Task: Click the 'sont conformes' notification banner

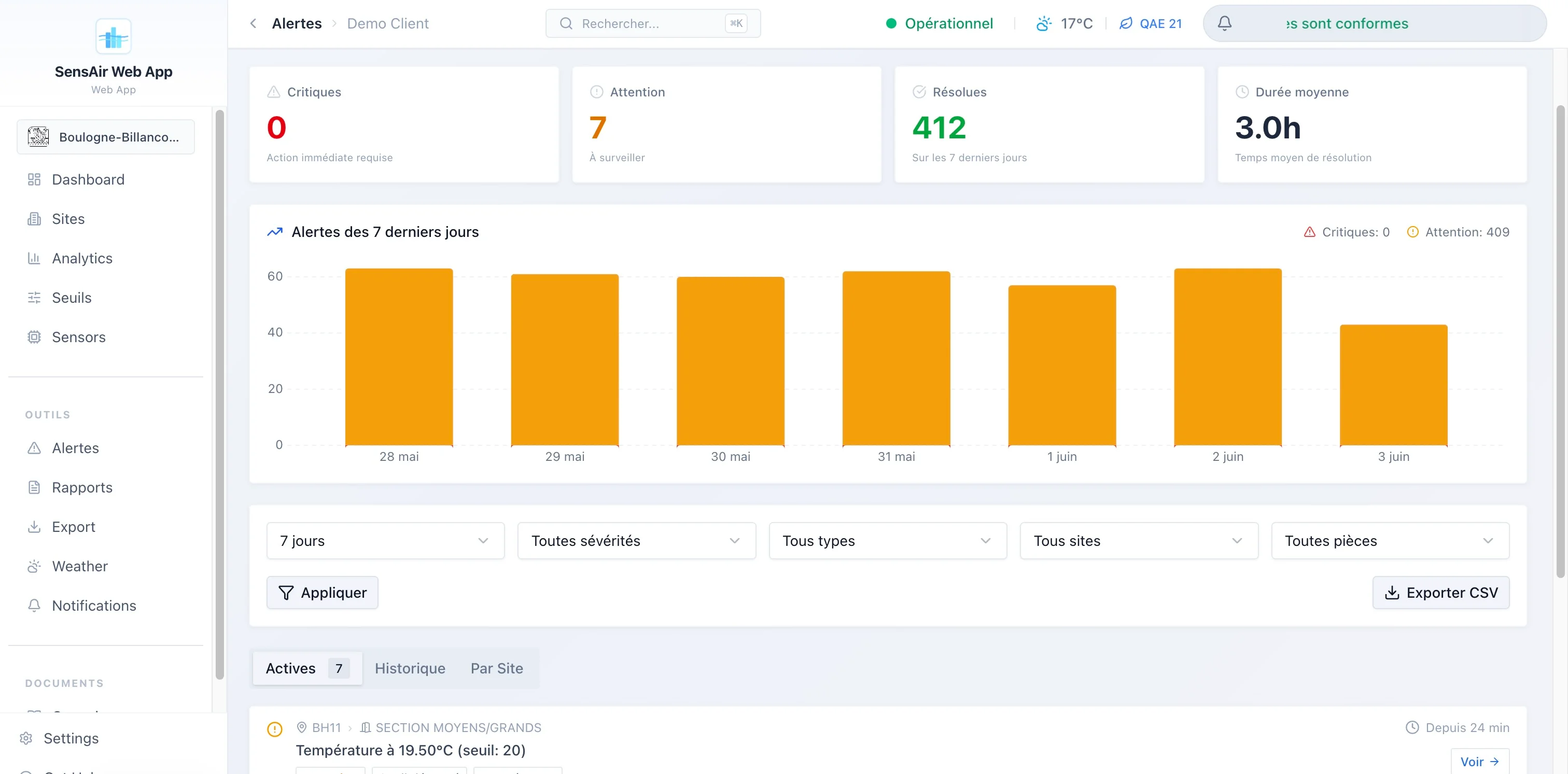Action: coord(1375,23)
